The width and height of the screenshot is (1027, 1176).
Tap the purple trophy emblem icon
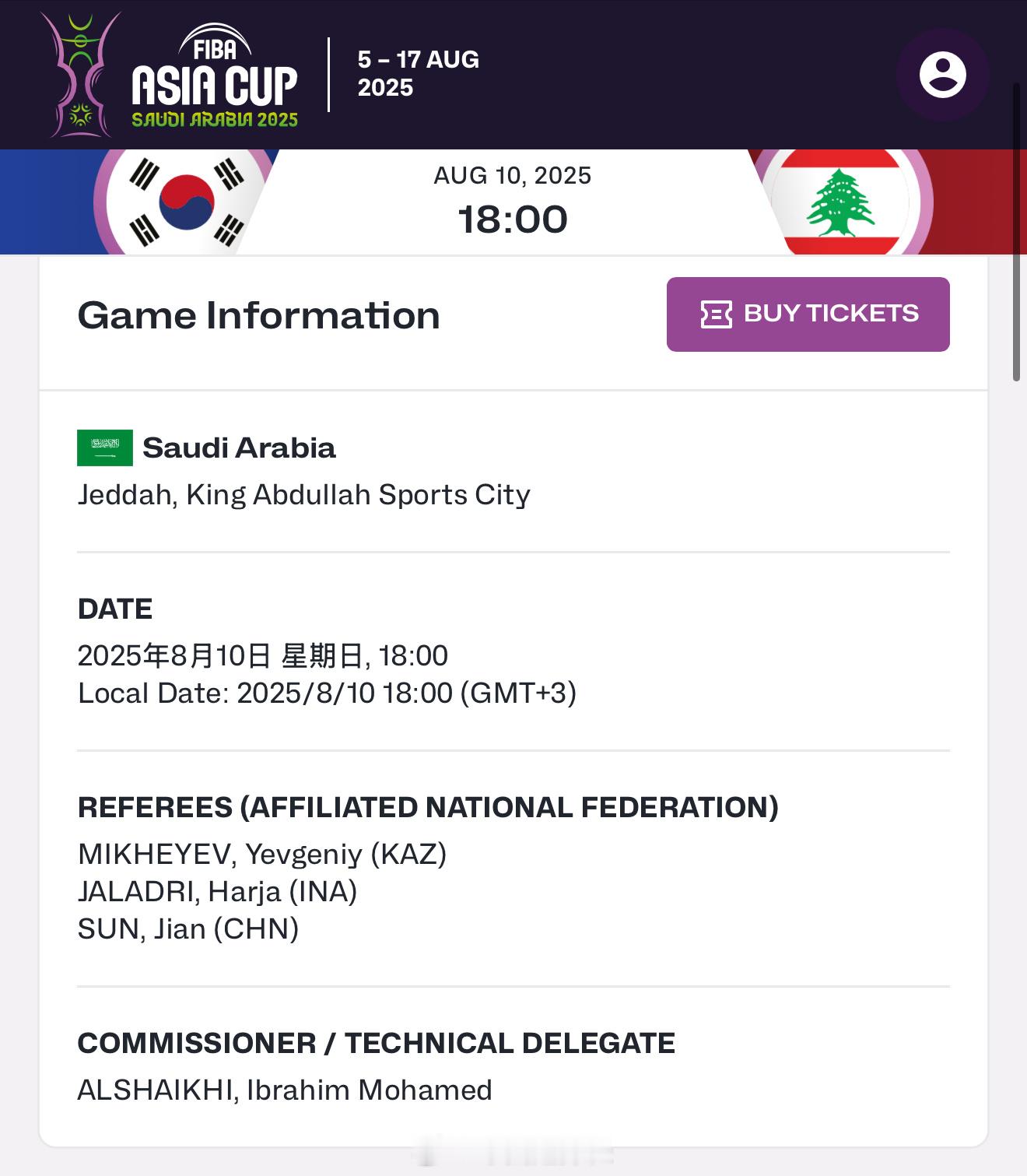(x=79, y=75)
